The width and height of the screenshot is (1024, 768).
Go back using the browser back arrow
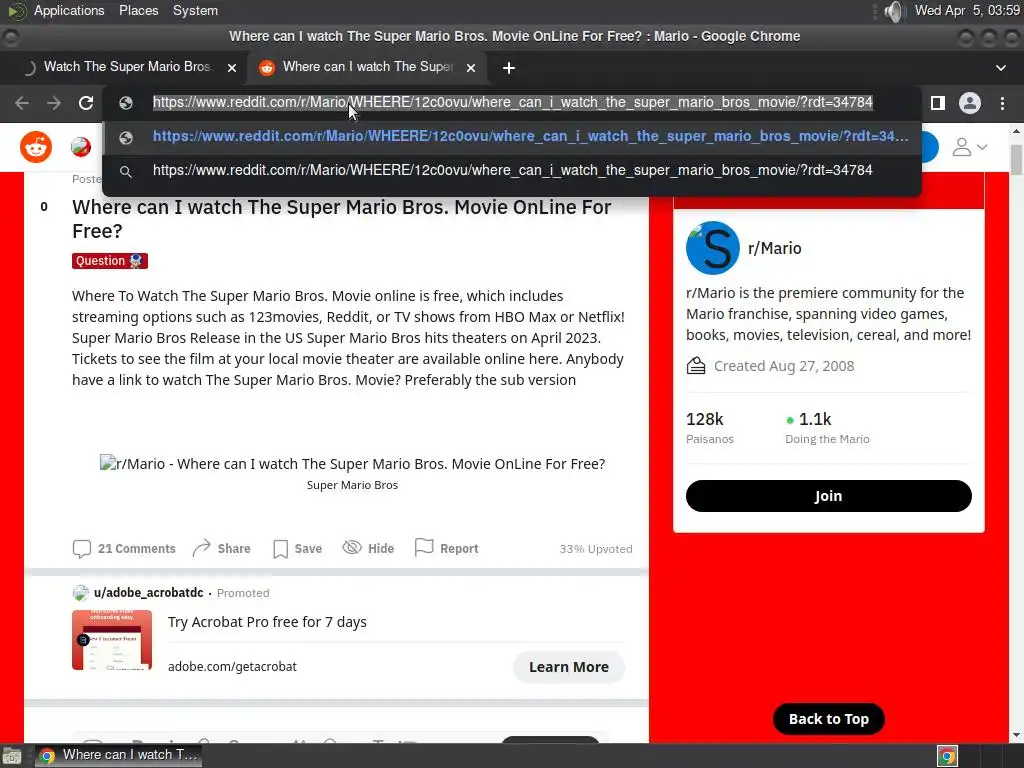pyautogui.click(x=22, y=103)
